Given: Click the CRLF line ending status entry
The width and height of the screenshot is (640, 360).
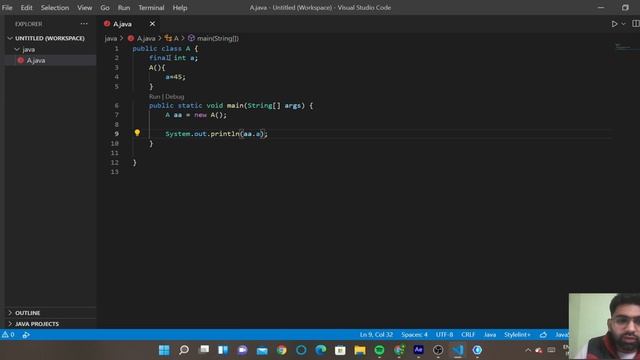Looking at the screenshot, I should pyautogui.click(x=468, y=335).
